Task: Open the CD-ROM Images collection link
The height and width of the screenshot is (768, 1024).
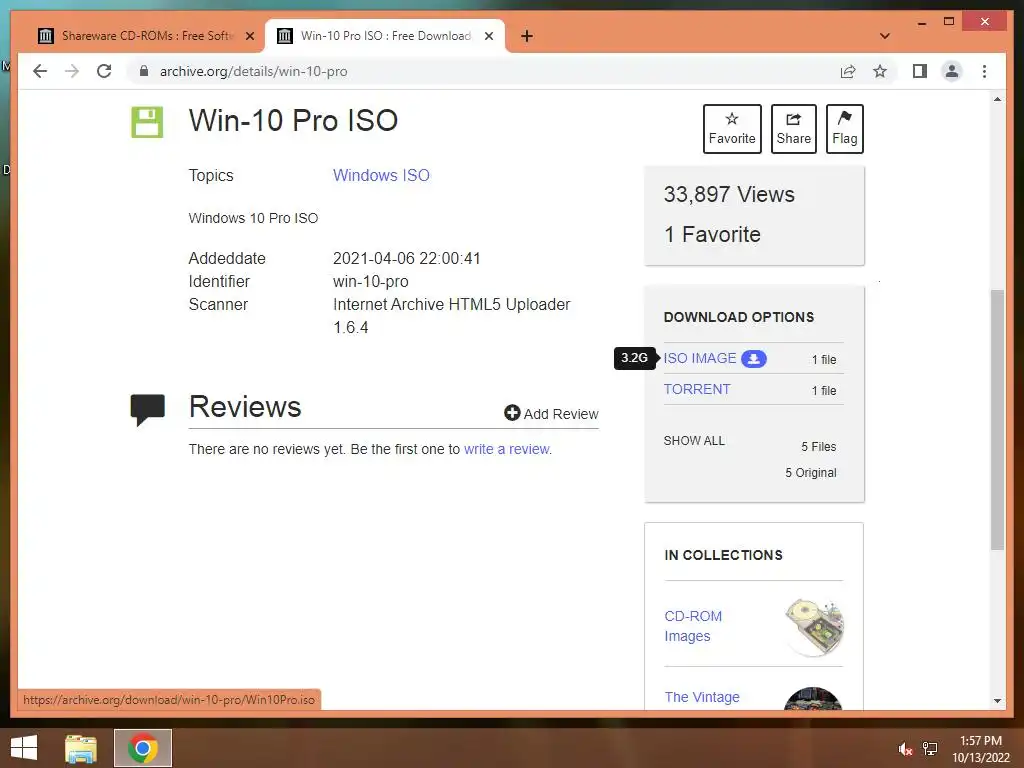Action: (x=693, y=626)
